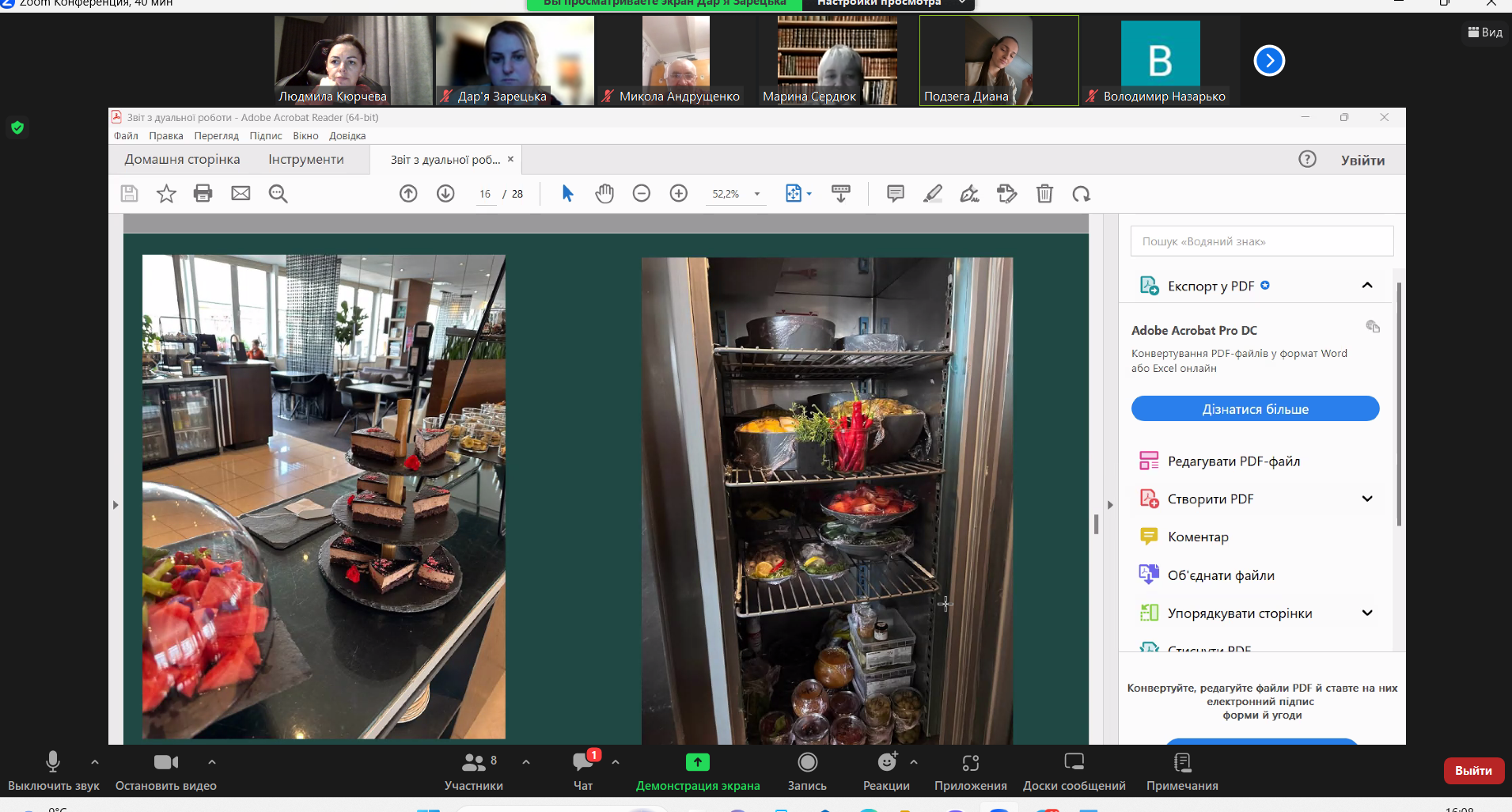
Task: Click the zoom out minus icon
Action: (642, 193)
